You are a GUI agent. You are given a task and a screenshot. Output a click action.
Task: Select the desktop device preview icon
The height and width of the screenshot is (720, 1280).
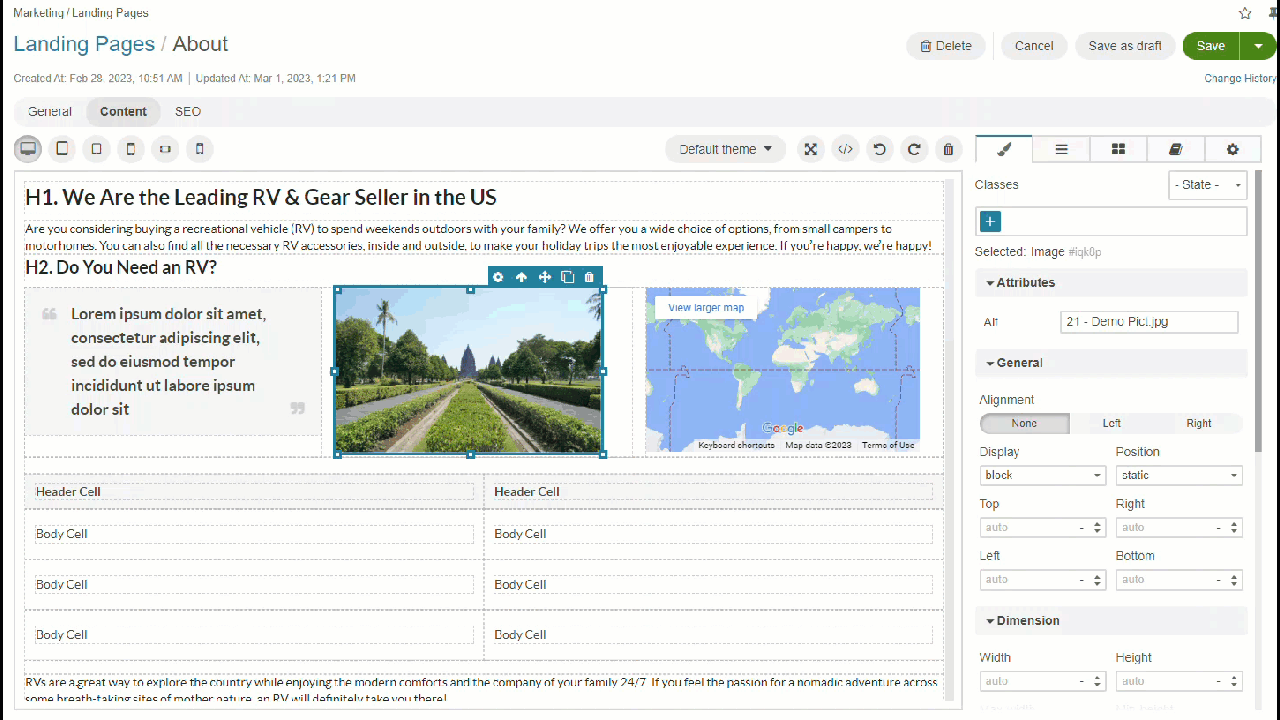coord(28,149)
